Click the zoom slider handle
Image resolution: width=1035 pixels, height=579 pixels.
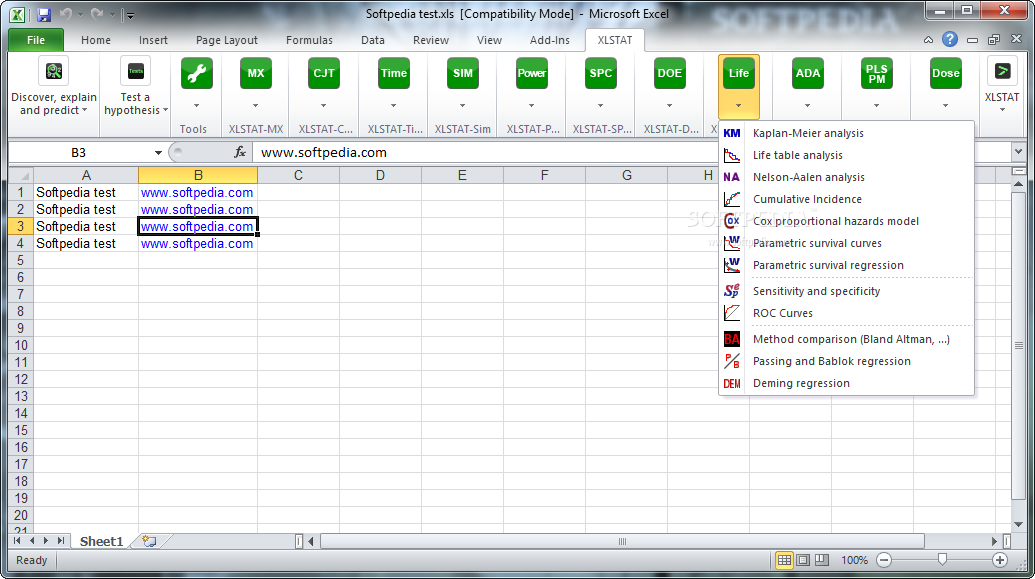942,561
